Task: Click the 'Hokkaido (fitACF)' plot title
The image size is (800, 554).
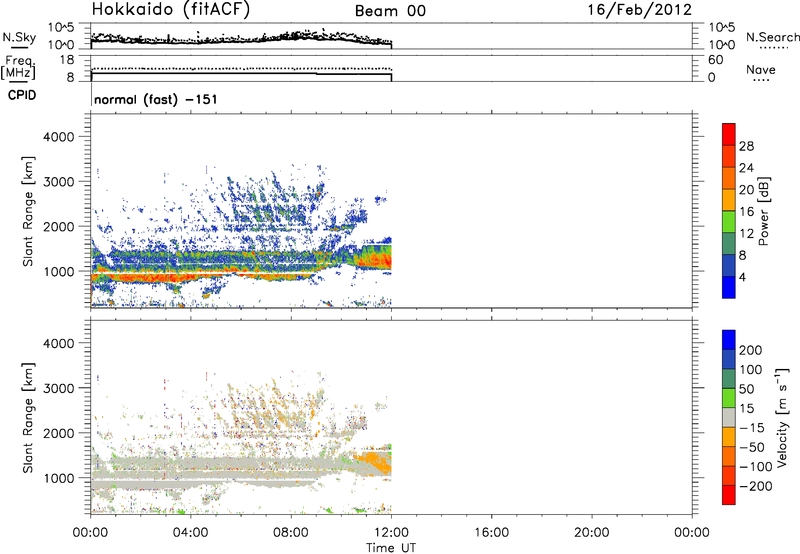Action: pyautogui.click(x=171, y=9)
